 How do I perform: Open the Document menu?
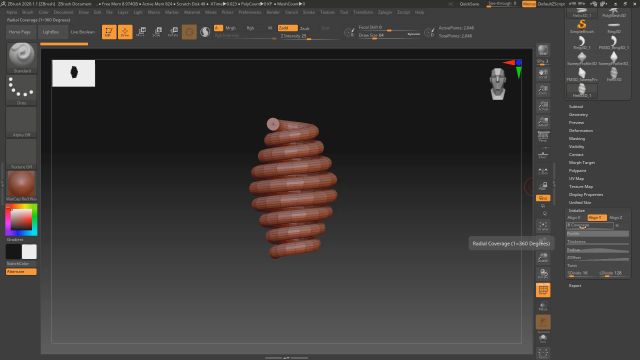tap(63, 12)
